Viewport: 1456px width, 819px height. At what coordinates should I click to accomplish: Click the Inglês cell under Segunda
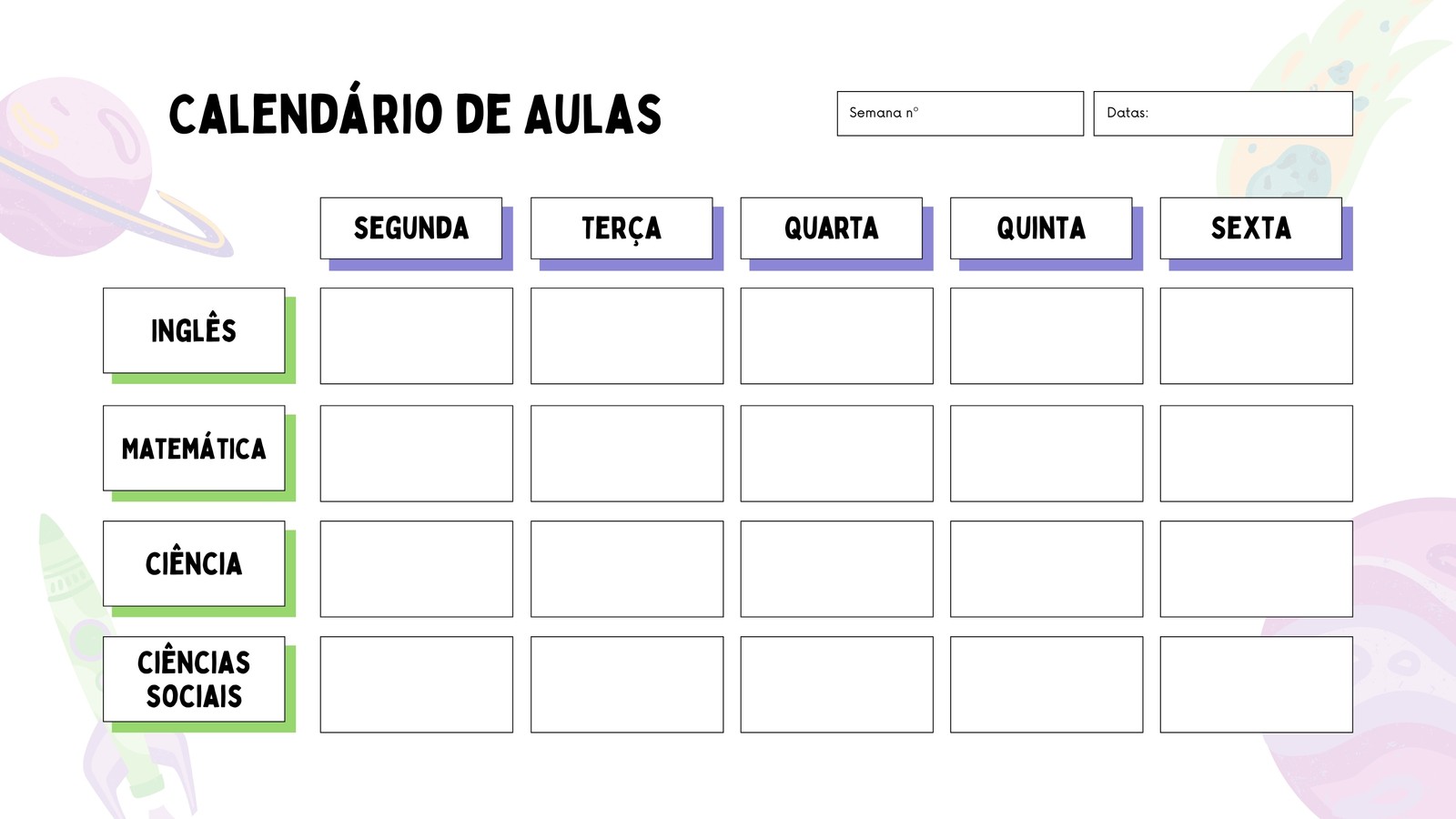(x=417, y=336)
